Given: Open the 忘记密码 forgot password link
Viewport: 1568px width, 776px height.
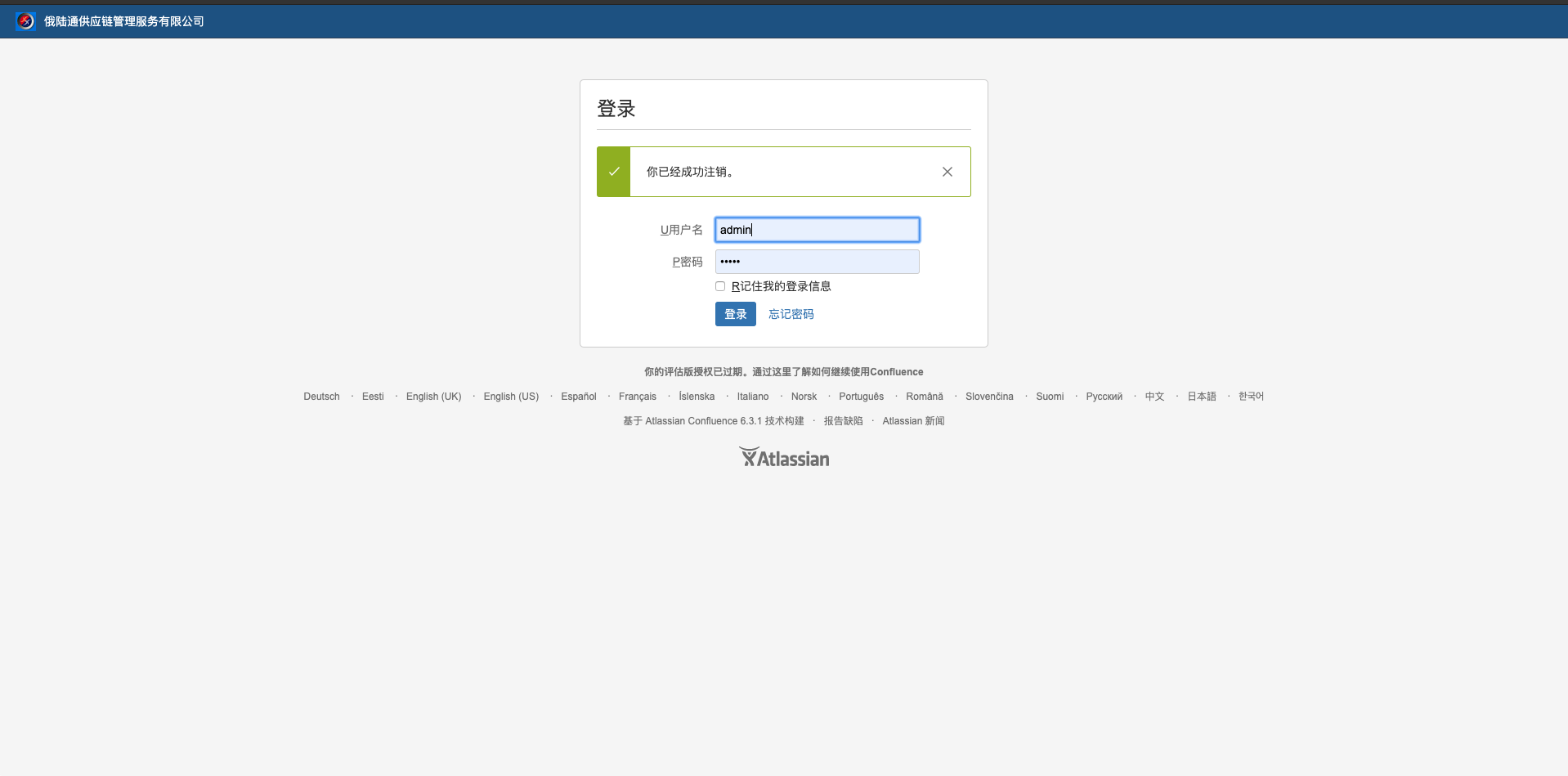Looking at the screenshot, I should click(791, 314).
